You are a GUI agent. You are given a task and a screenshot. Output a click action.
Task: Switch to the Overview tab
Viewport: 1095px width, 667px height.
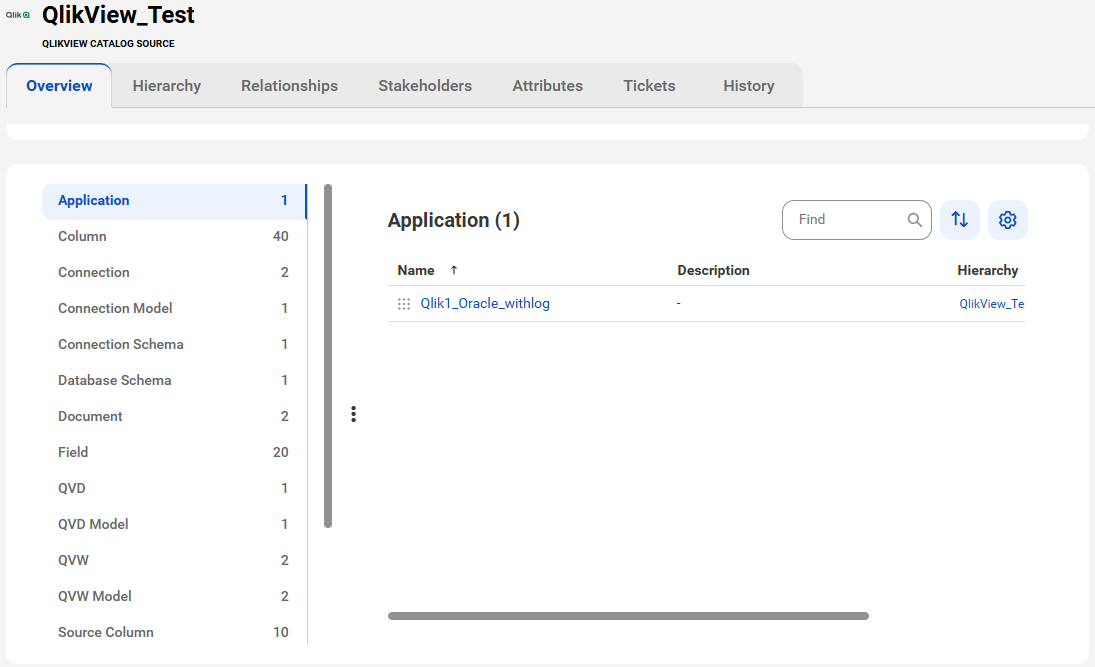pyautogui.click(x=59, y=86)
